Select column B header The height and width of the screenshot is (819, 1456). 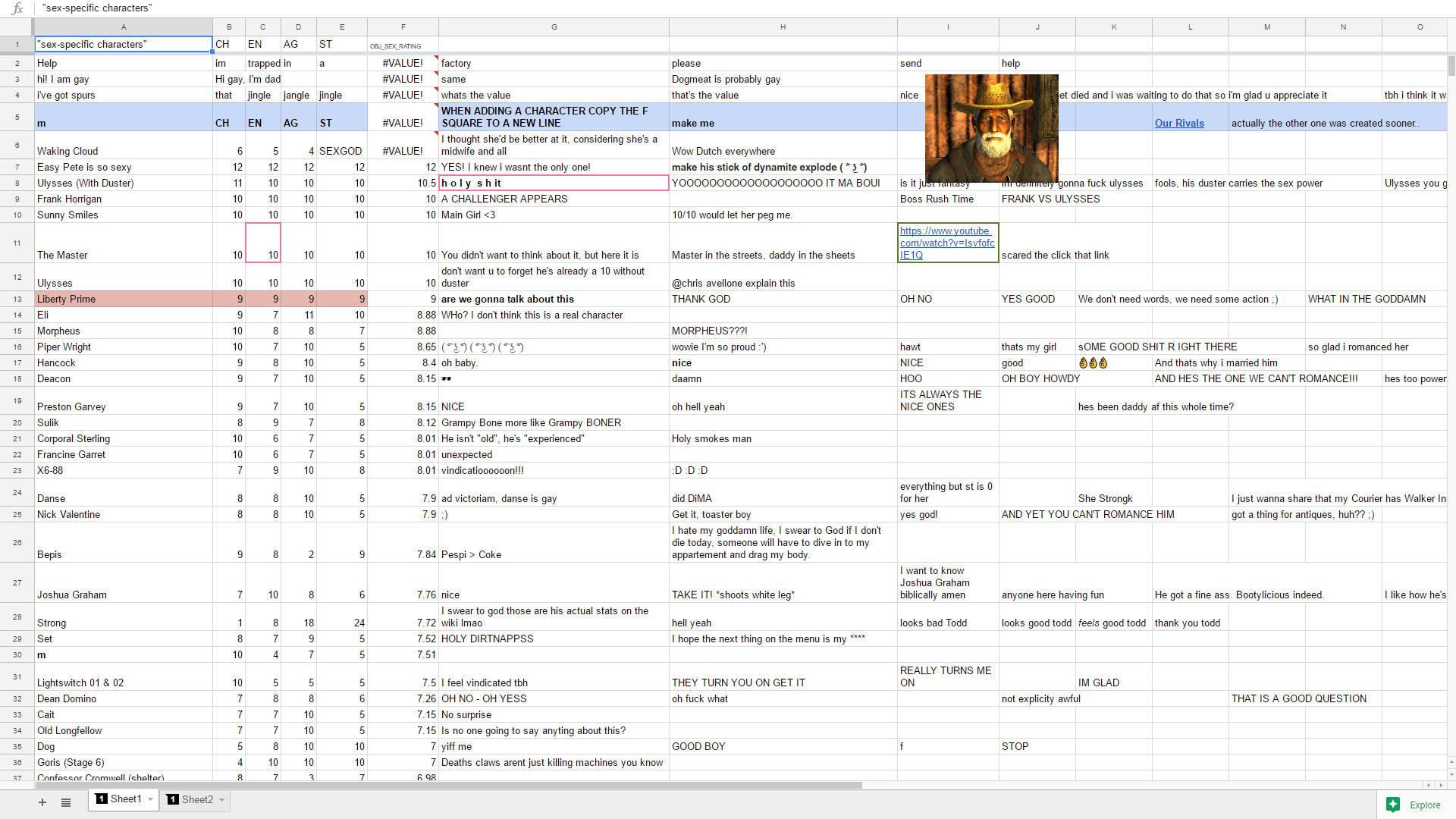coord(229,27)
